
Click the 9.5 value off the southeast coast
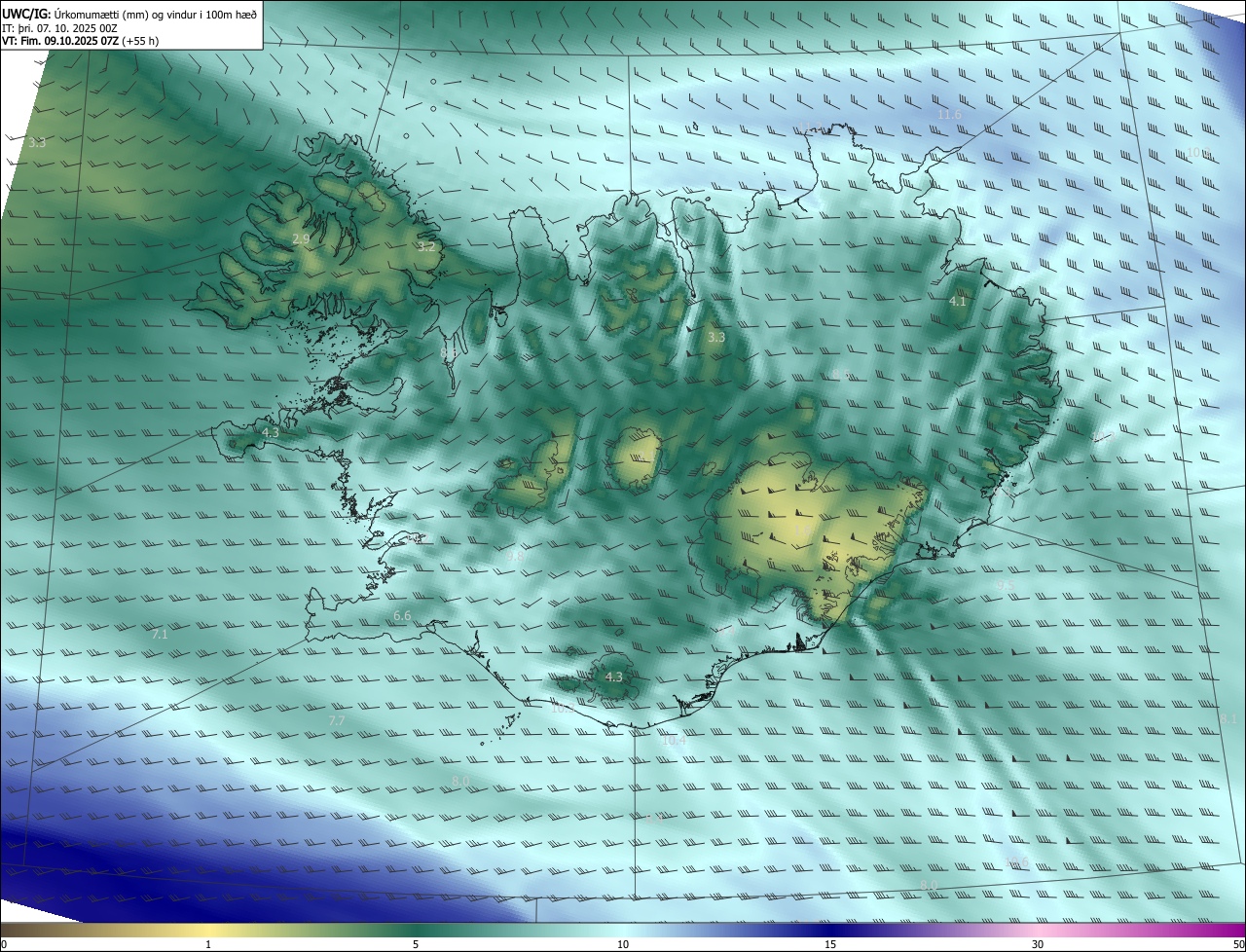1007,585
